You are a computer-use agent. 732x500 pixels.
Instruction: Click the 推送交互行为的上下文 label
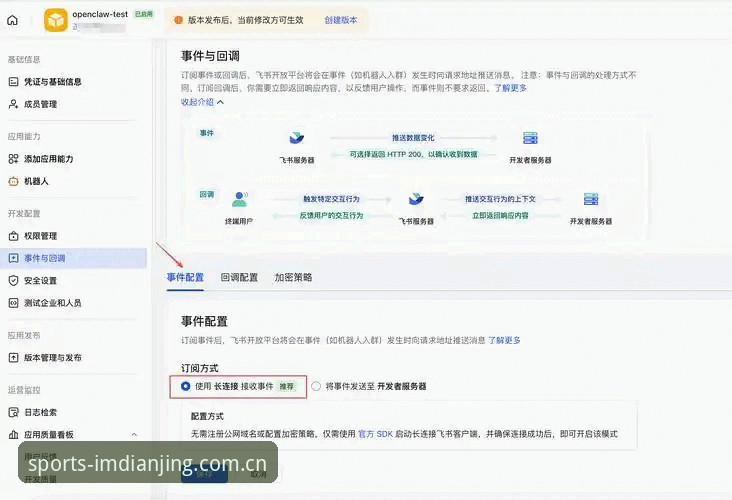pos(500,199)
